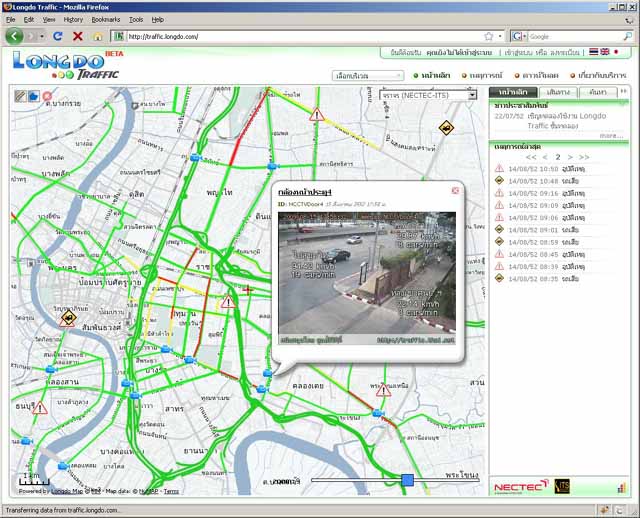Click the slider track below the map
The width and height of the screenshot is (640, 518).
pos(395,480)
